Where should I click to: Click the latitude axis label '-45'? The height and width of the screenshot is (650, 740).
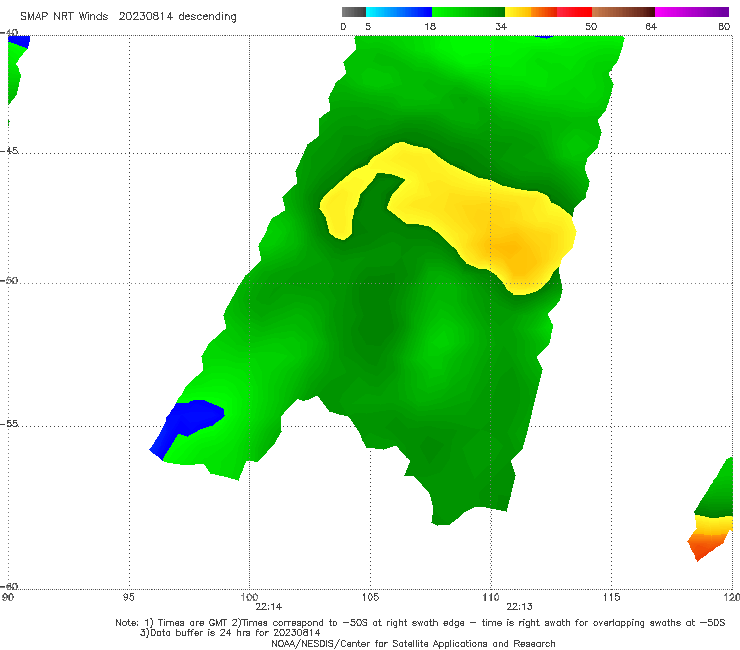(9, 151)
